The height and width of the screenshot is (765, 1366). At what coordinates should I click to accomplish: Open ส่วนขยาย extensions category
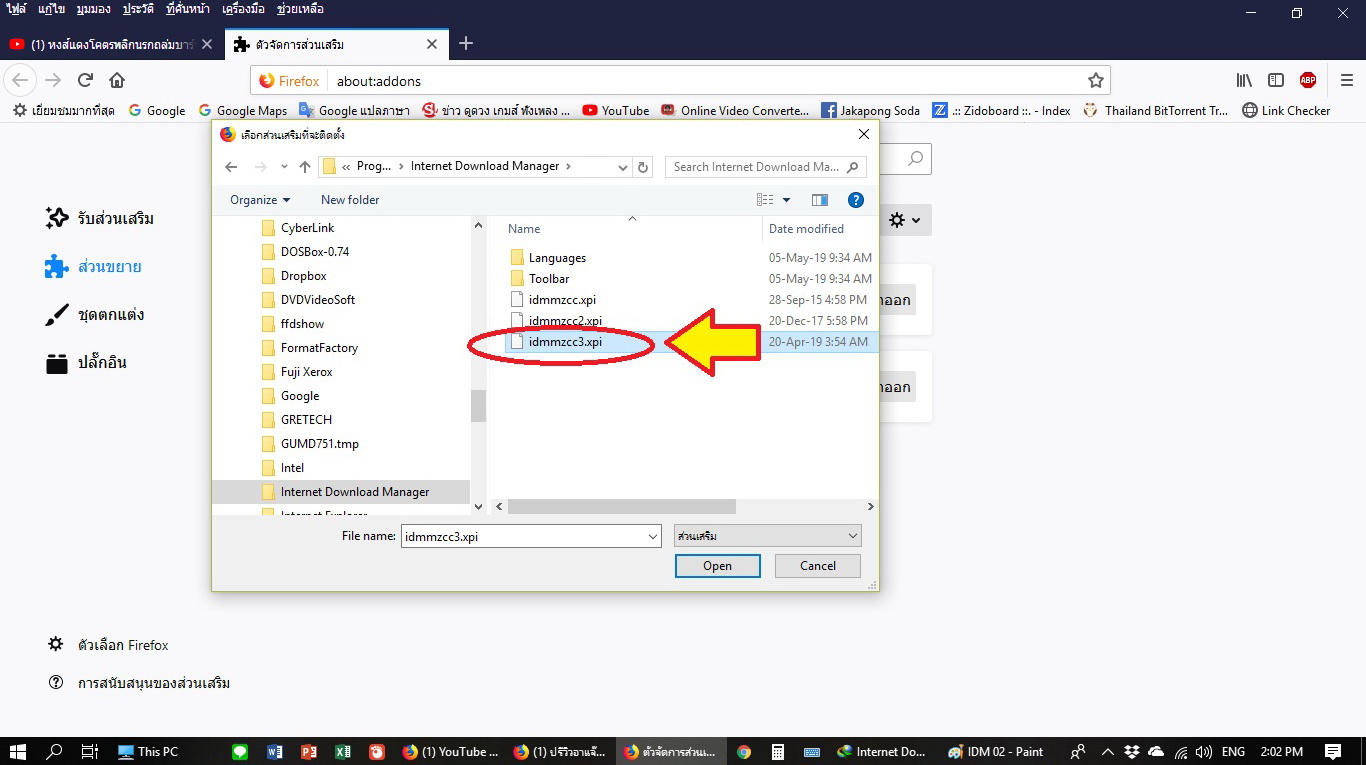(x=93, y=267)
